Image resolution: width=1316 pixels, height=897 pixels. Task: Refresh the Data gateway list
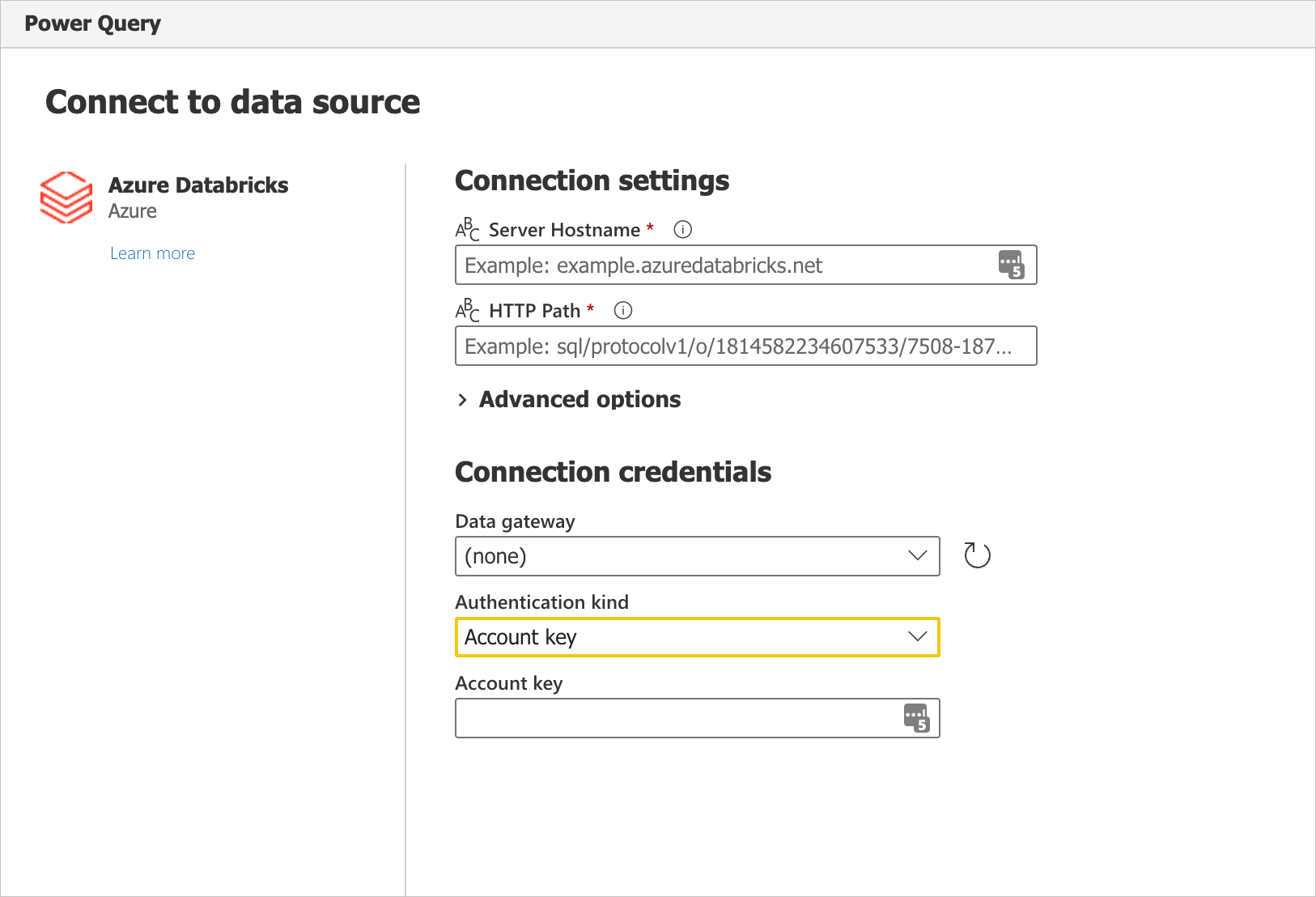pos(976,555)
